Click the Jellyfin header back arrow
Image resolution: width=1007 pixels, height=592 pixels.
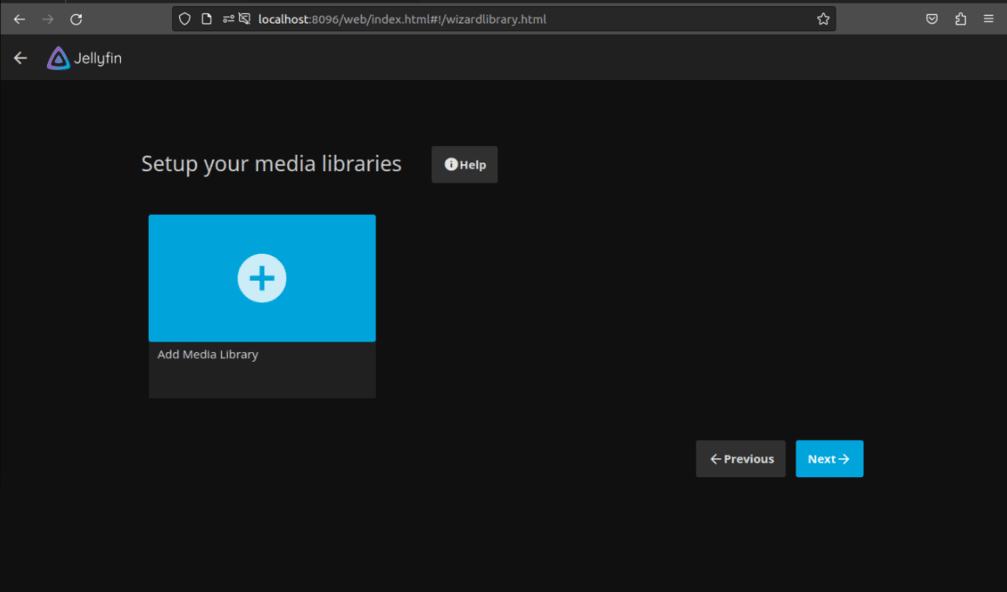point(21,58)
